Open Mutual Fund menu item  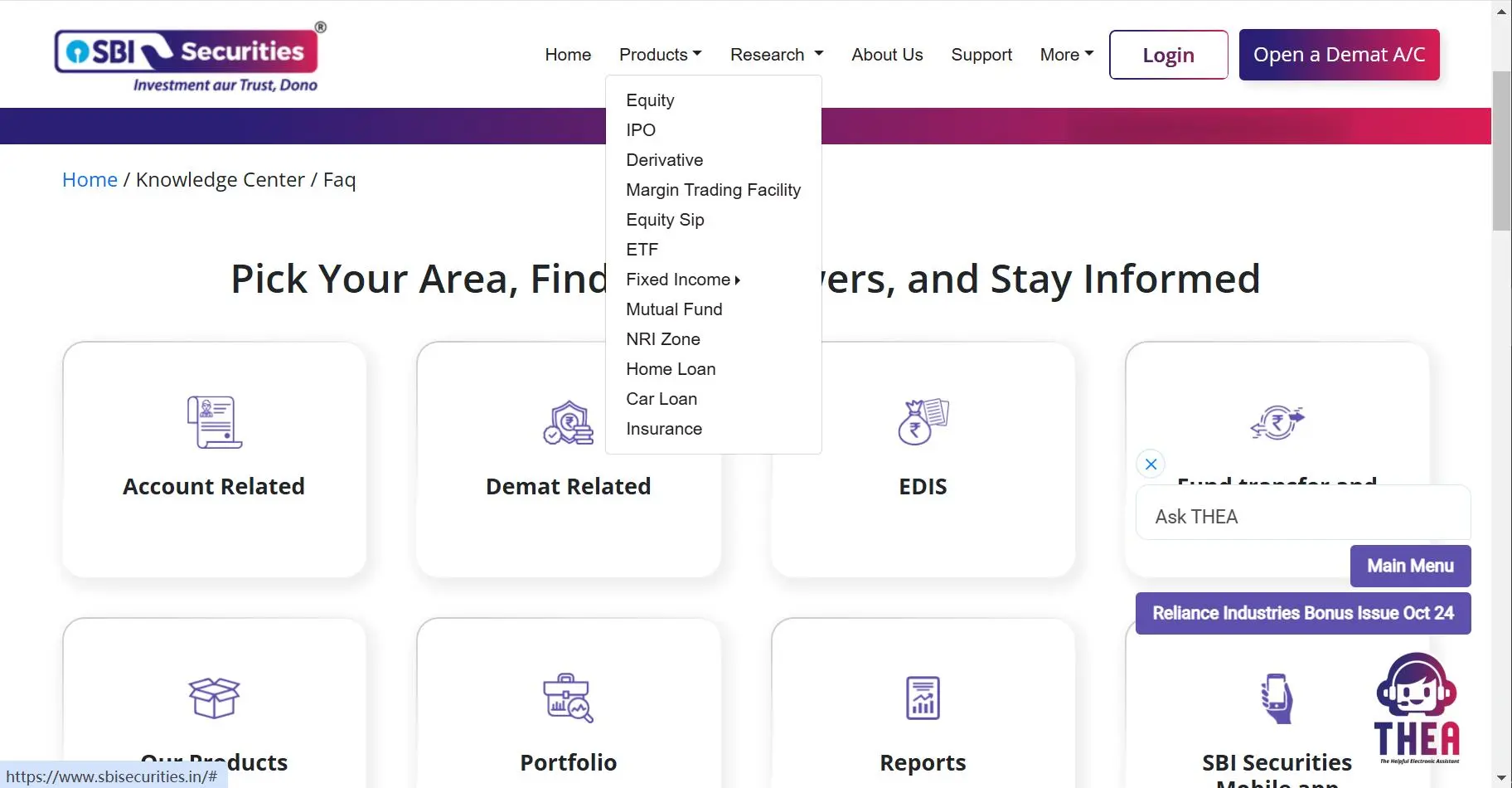(674, 309)
